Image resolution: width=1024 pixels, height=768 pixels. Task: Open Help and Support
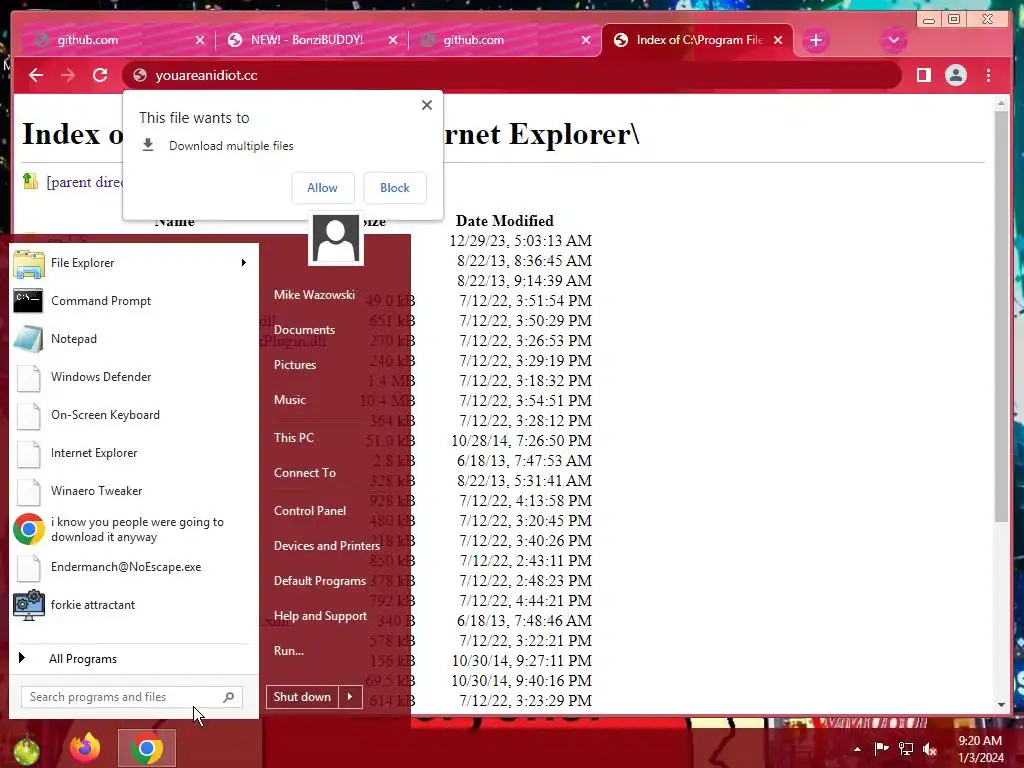pos(320,616)
